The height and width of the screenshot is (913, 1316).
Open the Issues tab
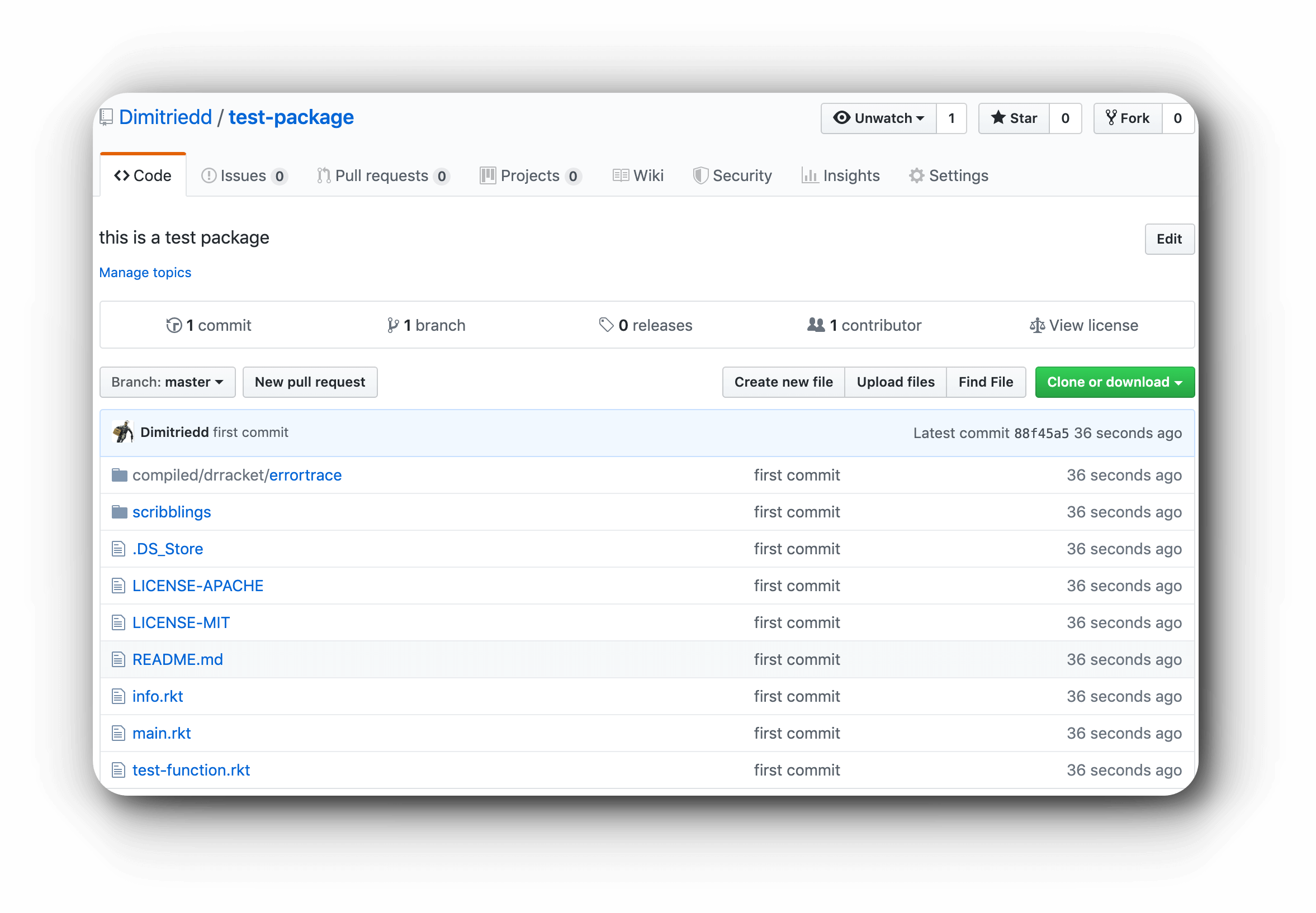click(244, 175)
